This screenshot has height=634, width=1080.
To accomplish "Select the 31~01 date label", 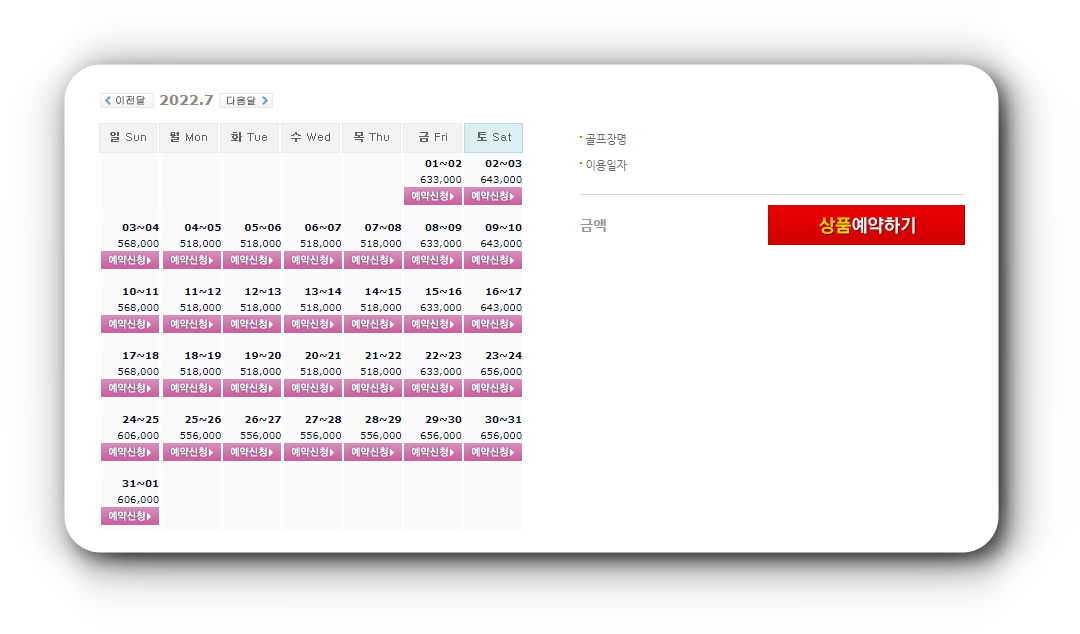I will click(x=141, y=484).
